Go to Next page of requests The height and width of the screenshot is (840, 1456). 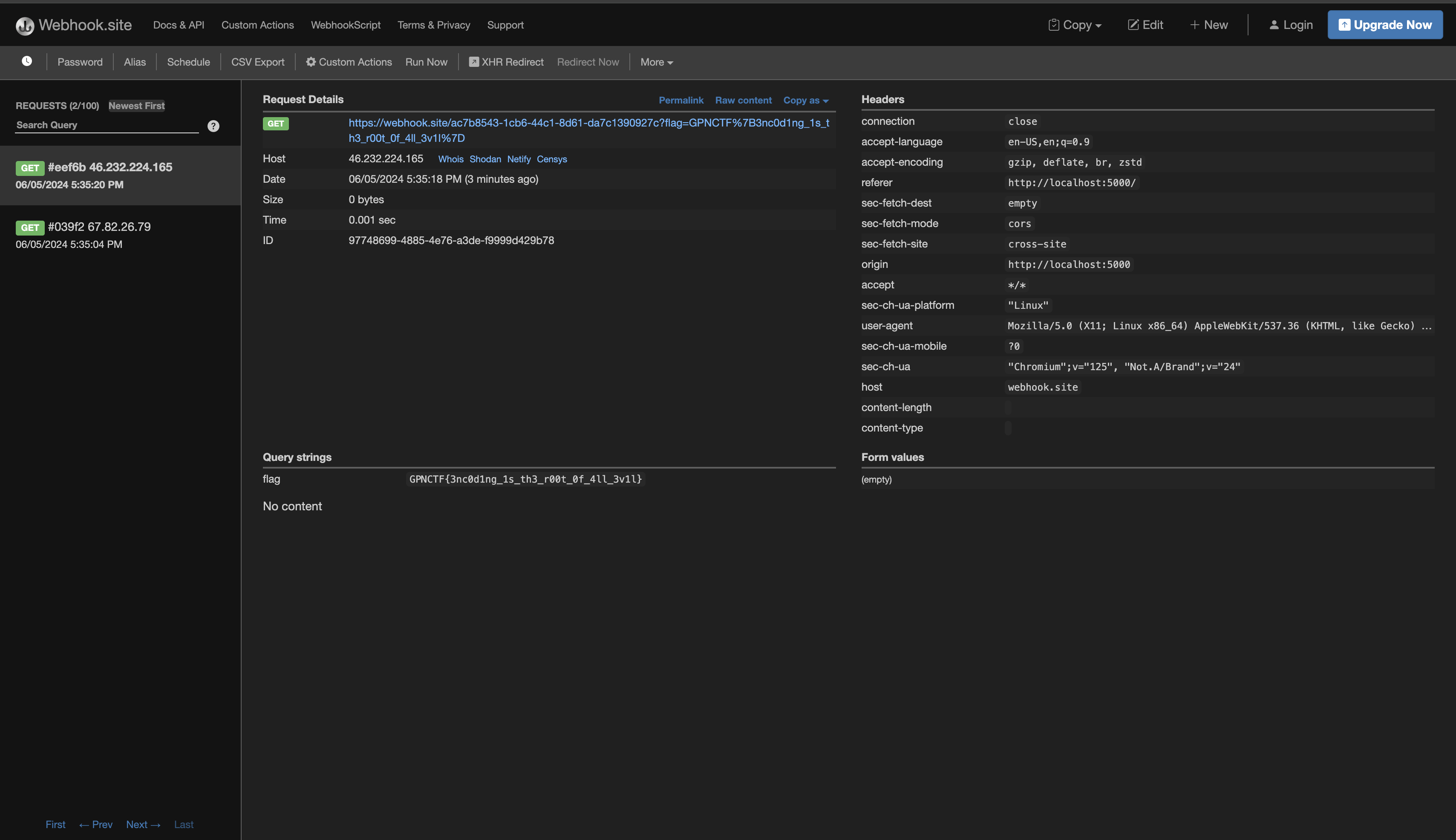coord(143,824)
